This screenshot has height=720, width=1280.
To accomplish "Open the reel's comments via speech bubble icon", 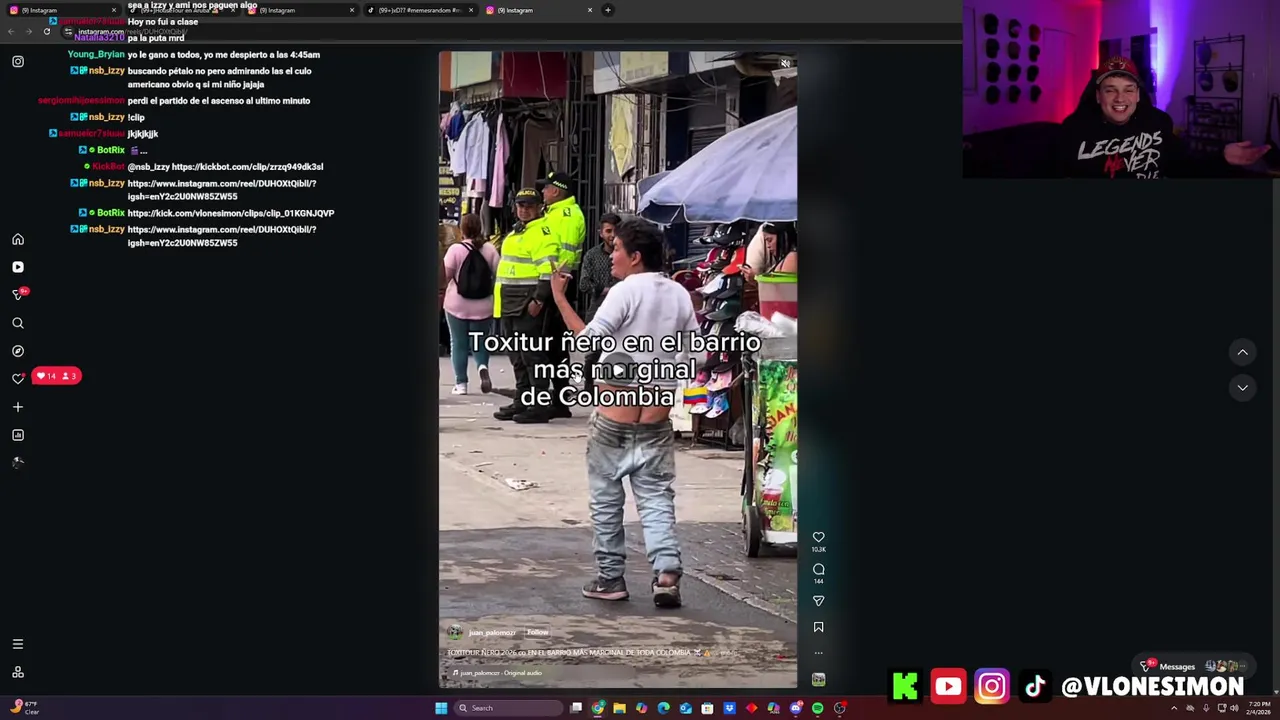I will point(818,569).
